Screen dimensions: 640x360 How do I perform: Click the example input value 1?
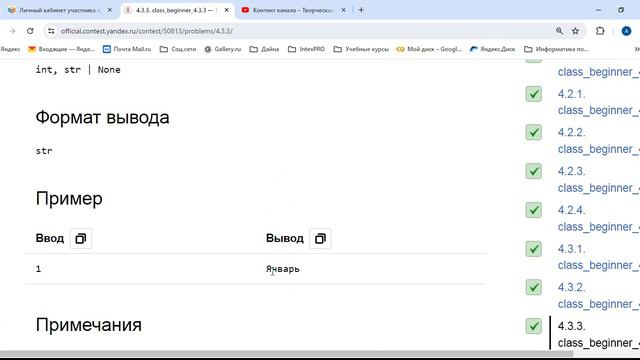coord(38,269)
